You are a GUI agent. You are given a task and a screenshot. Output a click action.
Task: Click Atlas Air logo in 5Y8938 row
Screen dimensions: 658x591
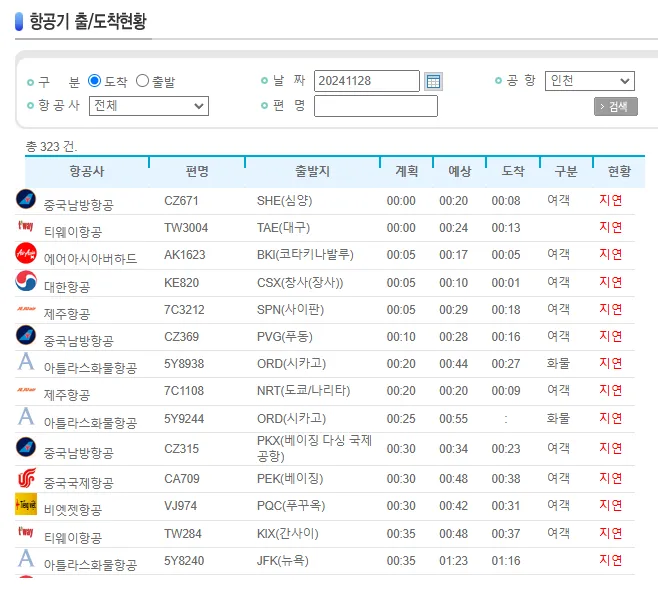click(x=26, y=361)
